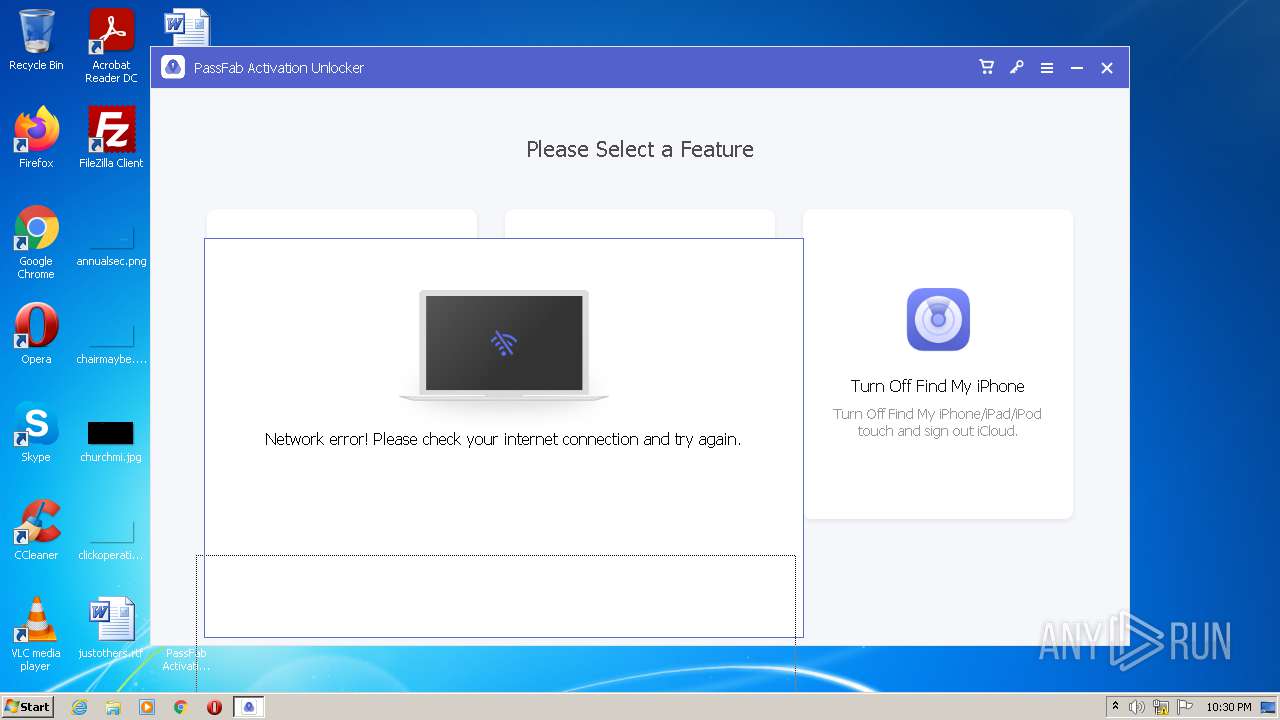Click the network tray icon
This screenshot has width=1280, height=720.
point(1161,707)
